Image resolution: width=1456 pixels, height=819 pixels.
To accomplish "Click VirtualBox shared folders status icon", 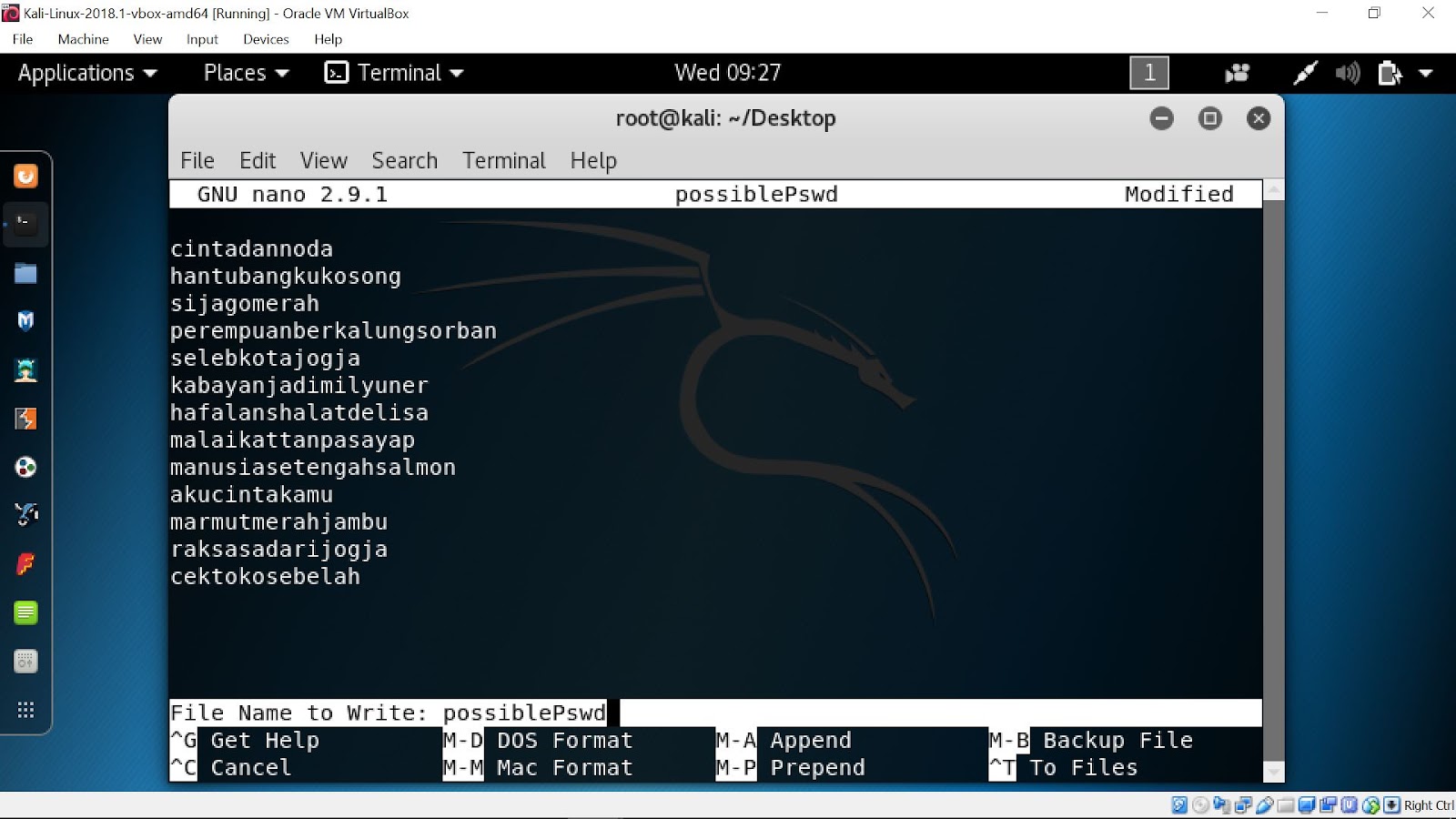I will pyautogui.click(x=1285, y=804).
